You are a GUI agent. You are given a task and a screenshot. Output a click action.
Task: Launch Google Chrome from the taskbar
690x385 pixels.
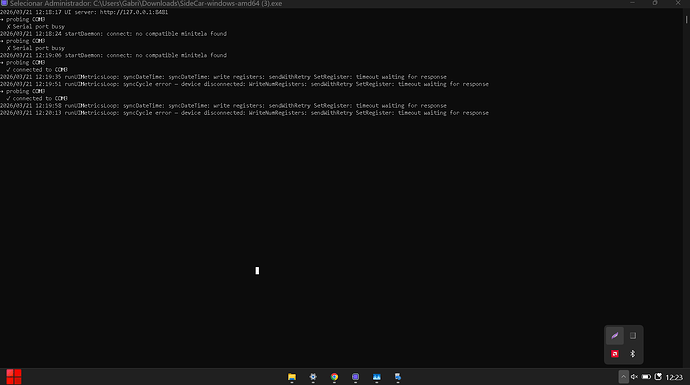coord(334,377)
